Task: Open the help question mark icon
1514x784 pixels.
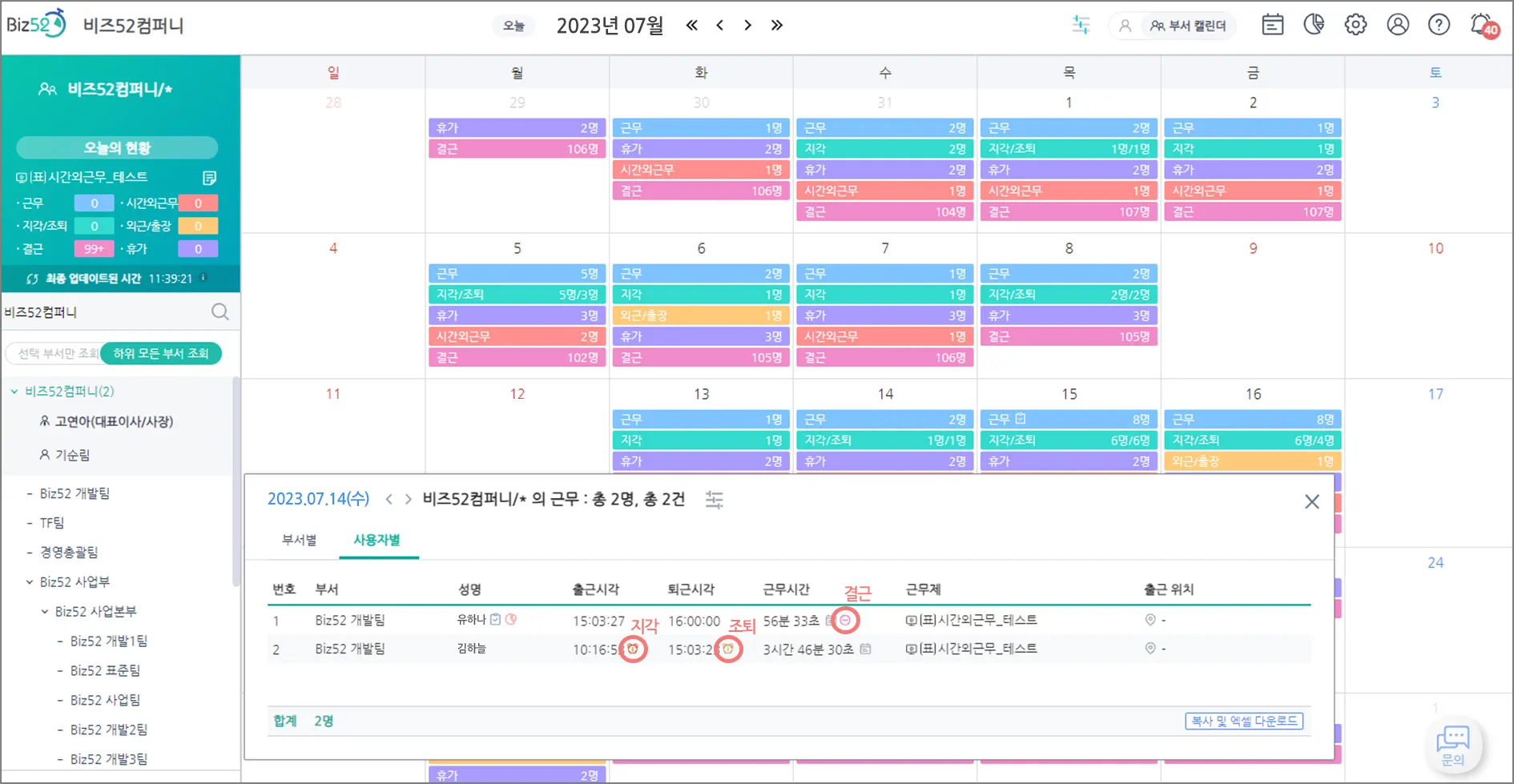Action: pyautogui.click(x=1439, y=25)
